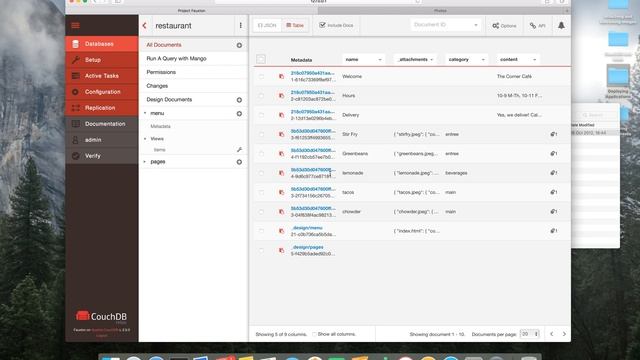Screen dimensions: 640x360
Task: Select checkbox for Hours document
Action: (x=261, y=96)
